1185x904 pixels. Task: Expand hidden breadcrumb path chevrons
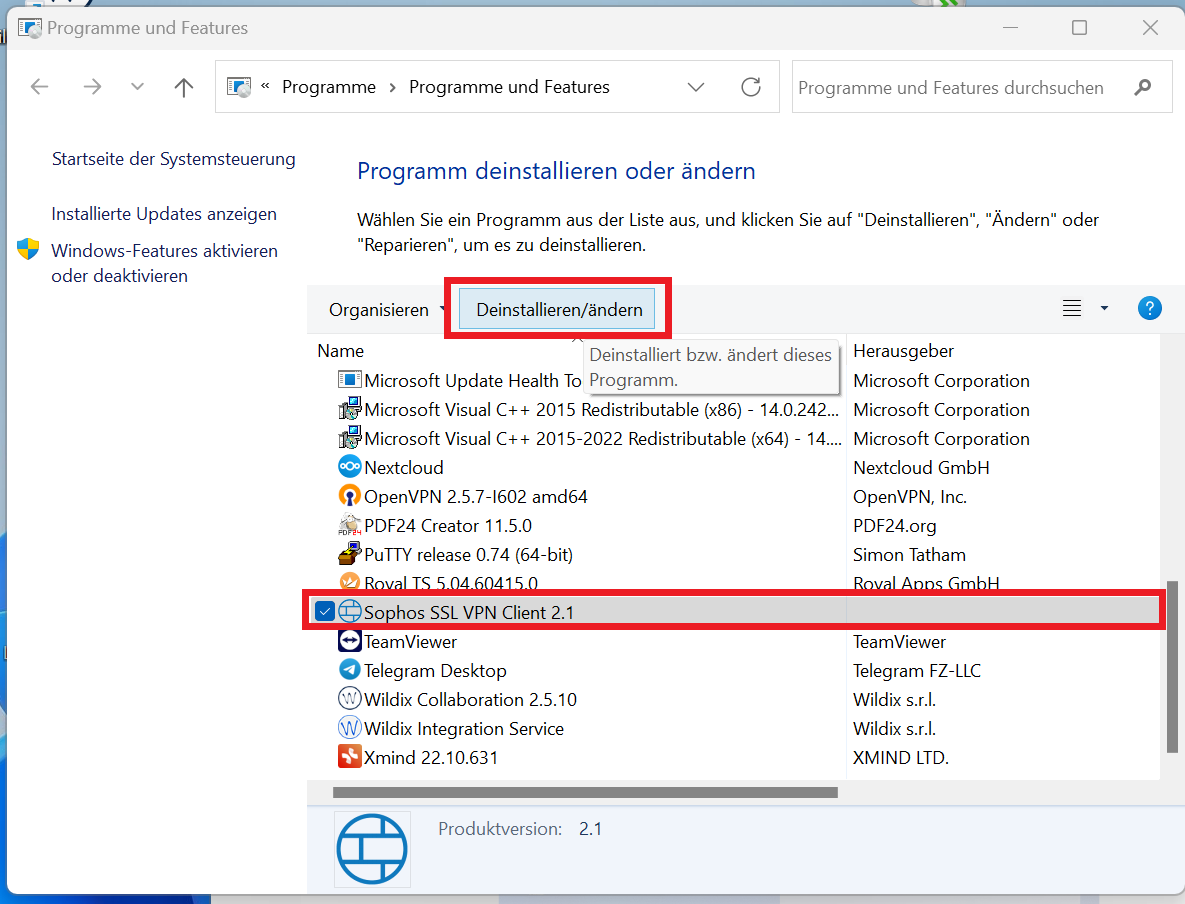pyautogui.click(x=265, y=86)
